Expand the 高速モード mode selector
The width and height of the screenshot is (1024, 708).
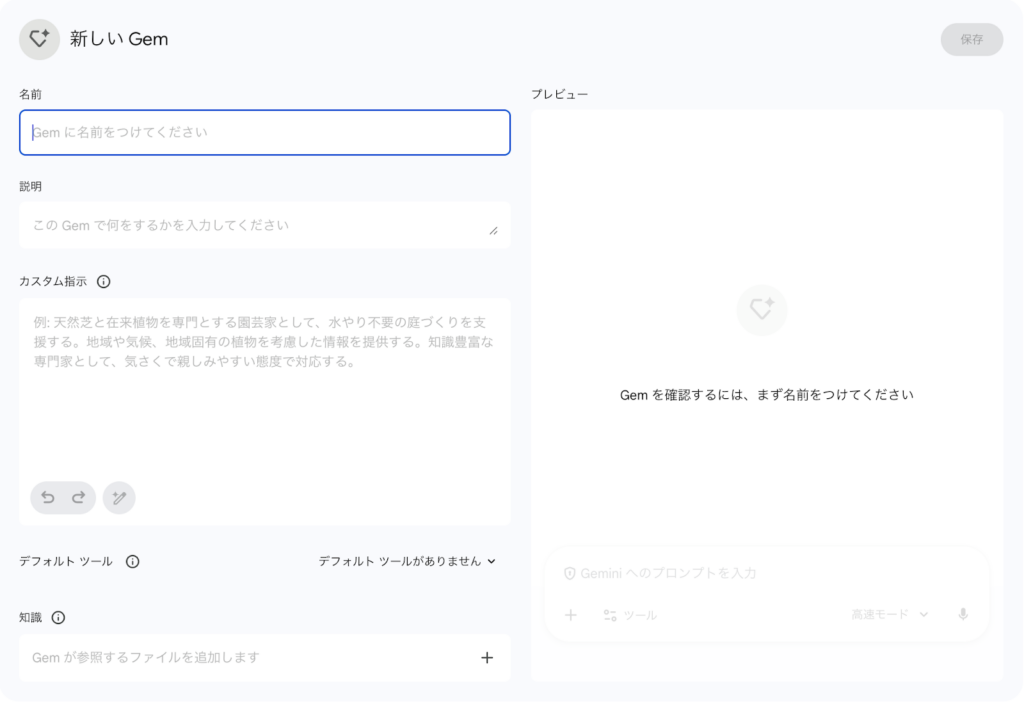coord(889,615)
